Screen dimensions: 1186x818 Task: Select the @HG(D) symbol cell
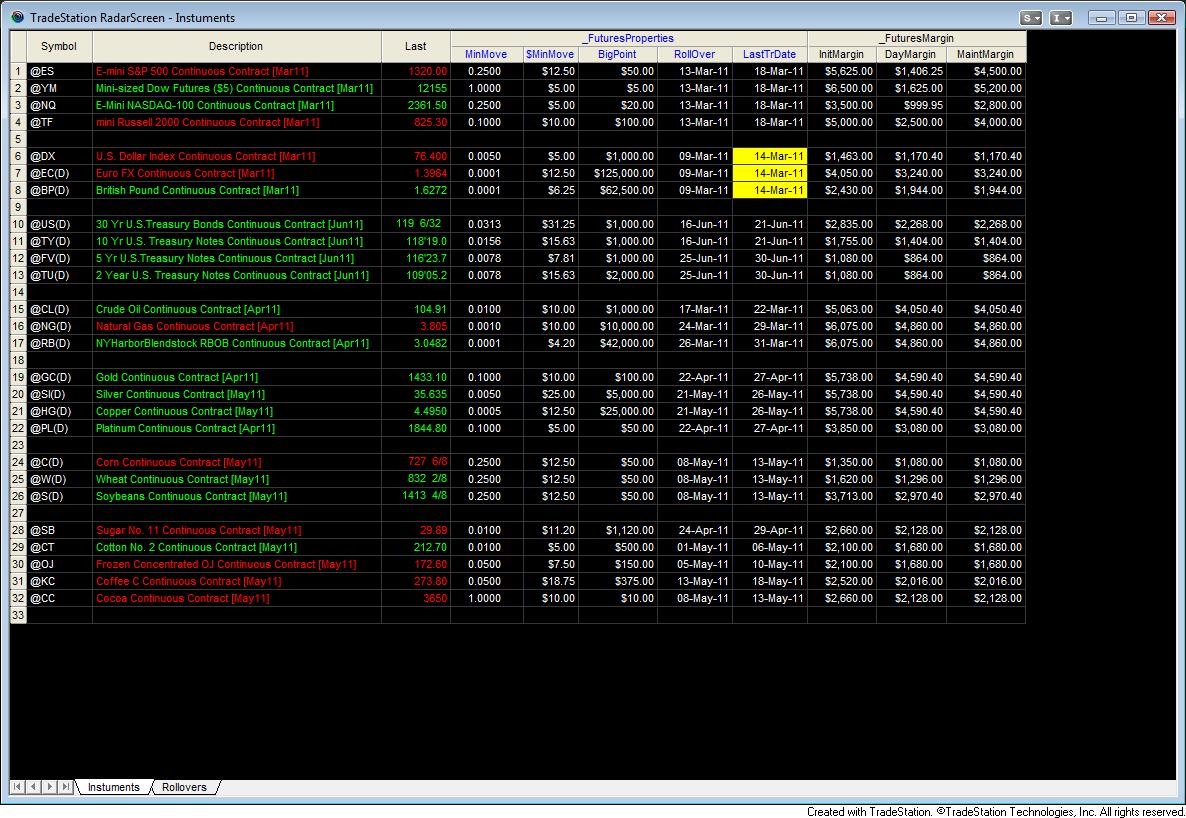(59, 412)
